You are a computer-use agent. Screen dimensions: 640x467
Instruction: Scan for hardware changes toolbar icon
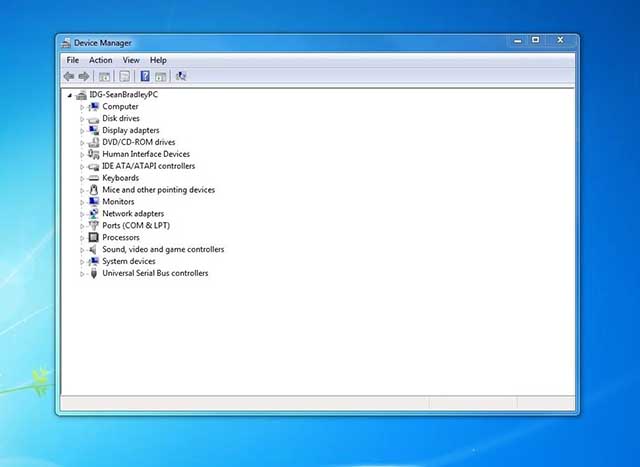tap(181, 76)
